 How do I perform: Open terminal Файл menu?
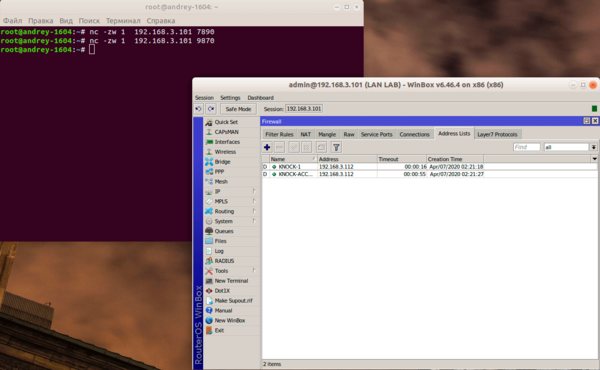(13, 21)
